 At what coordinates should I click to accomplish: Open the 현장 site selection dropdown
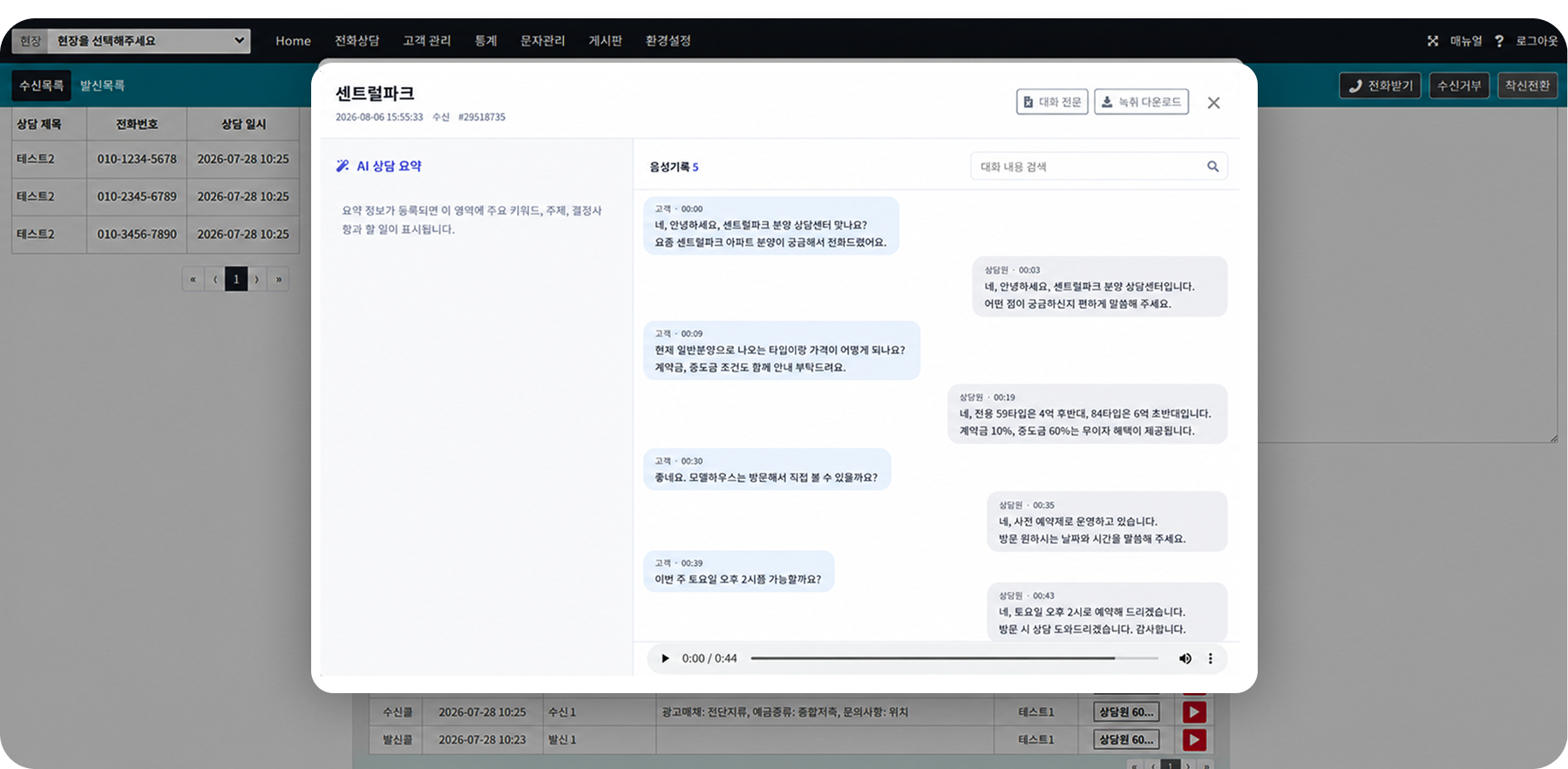click(149, 41)
